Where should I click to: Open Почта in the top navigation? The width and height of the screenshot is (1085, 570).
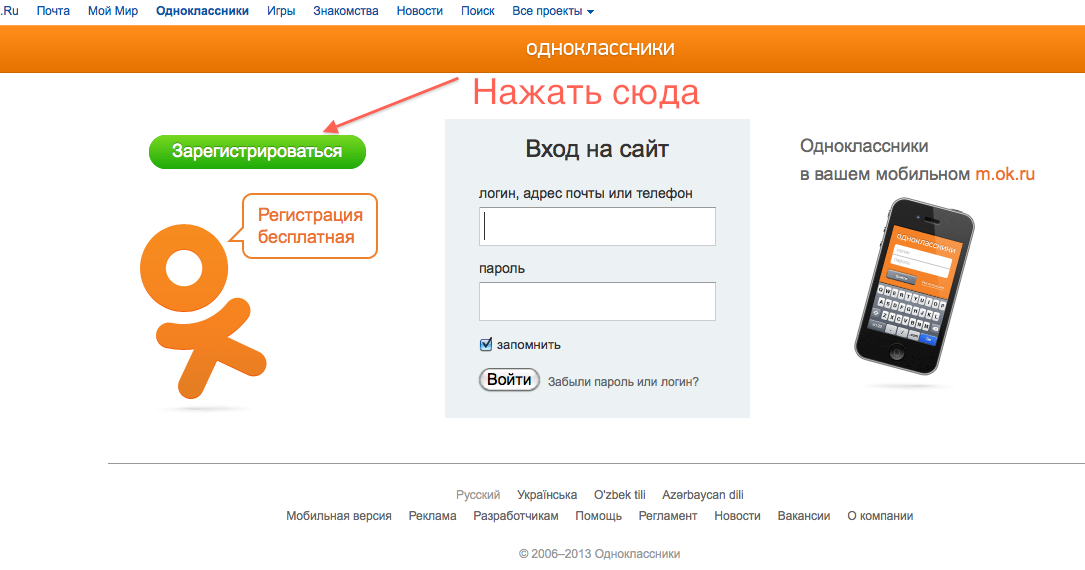coord(53,11)
